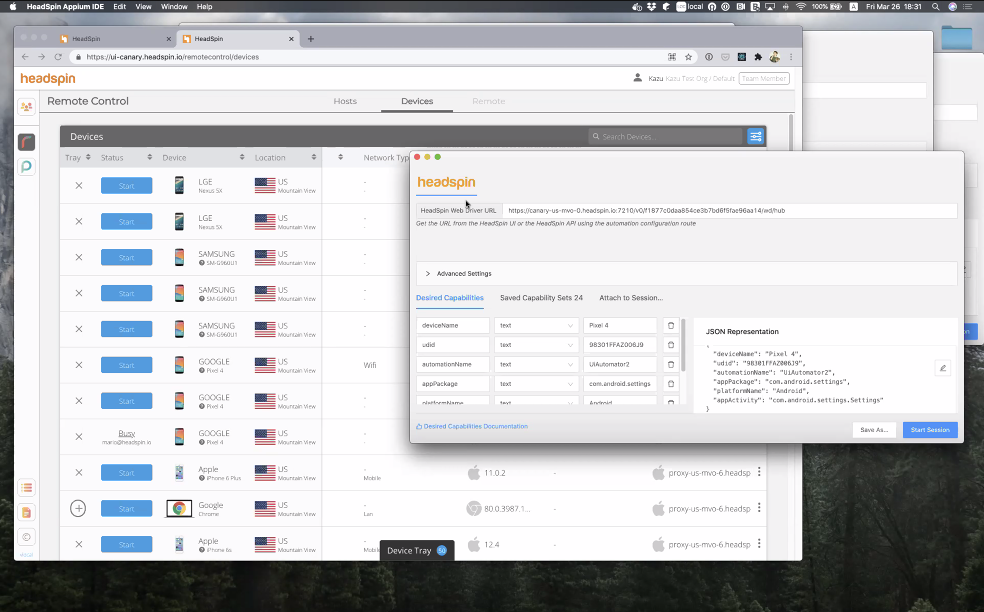Open type dropdown for udid capability
This screenshot has height=612, width=984.
click(536, 345)
